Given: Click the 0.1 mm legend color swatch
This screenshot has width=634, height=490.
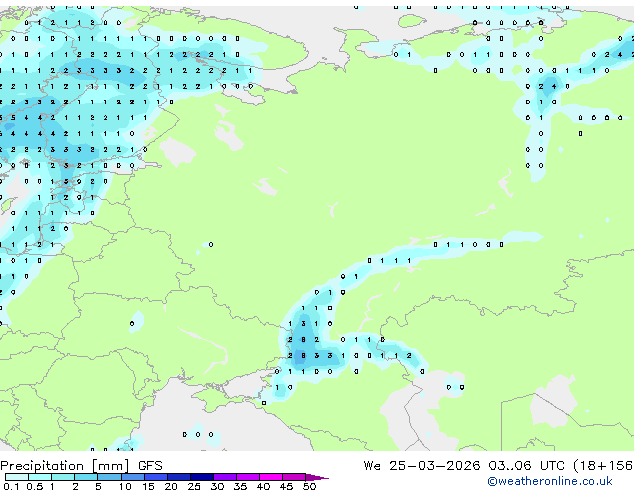Looking at the screenshot, I should [17, 477].
